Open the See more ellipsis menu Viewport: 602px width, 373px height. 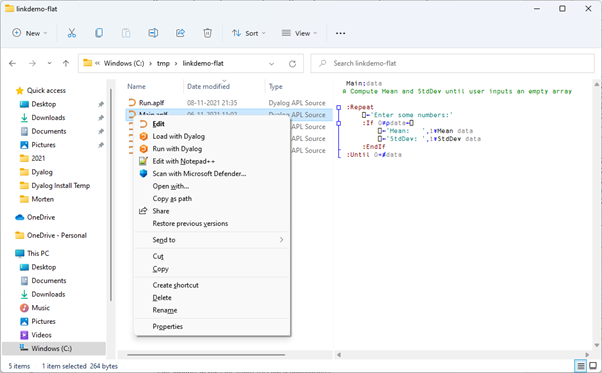(x=340, y=33)
